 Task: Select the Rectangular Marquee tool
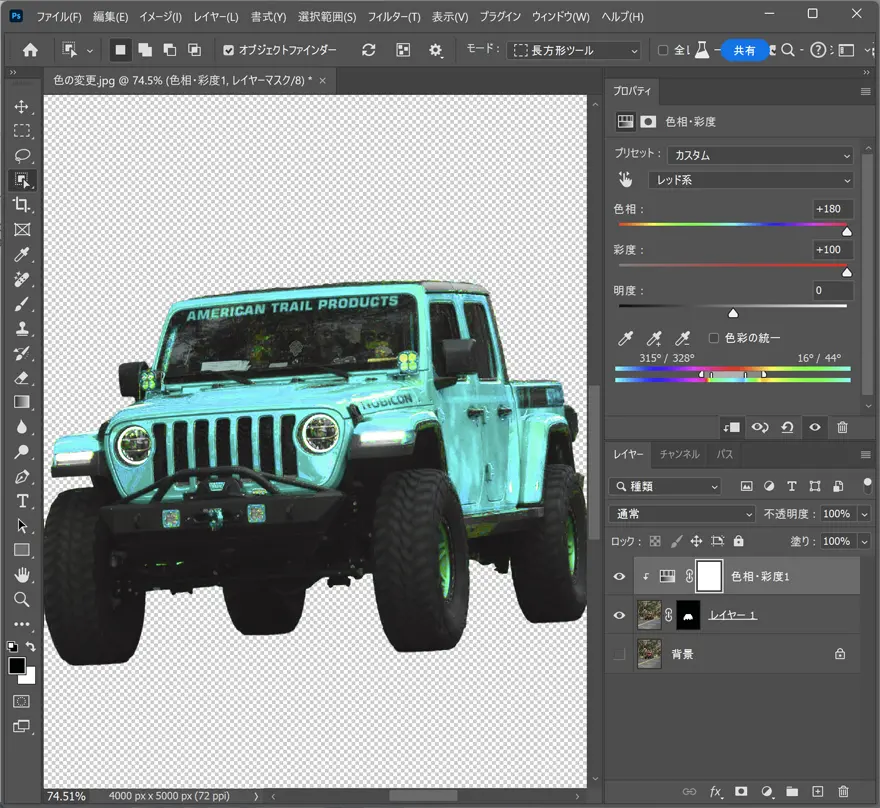point(22,131)
